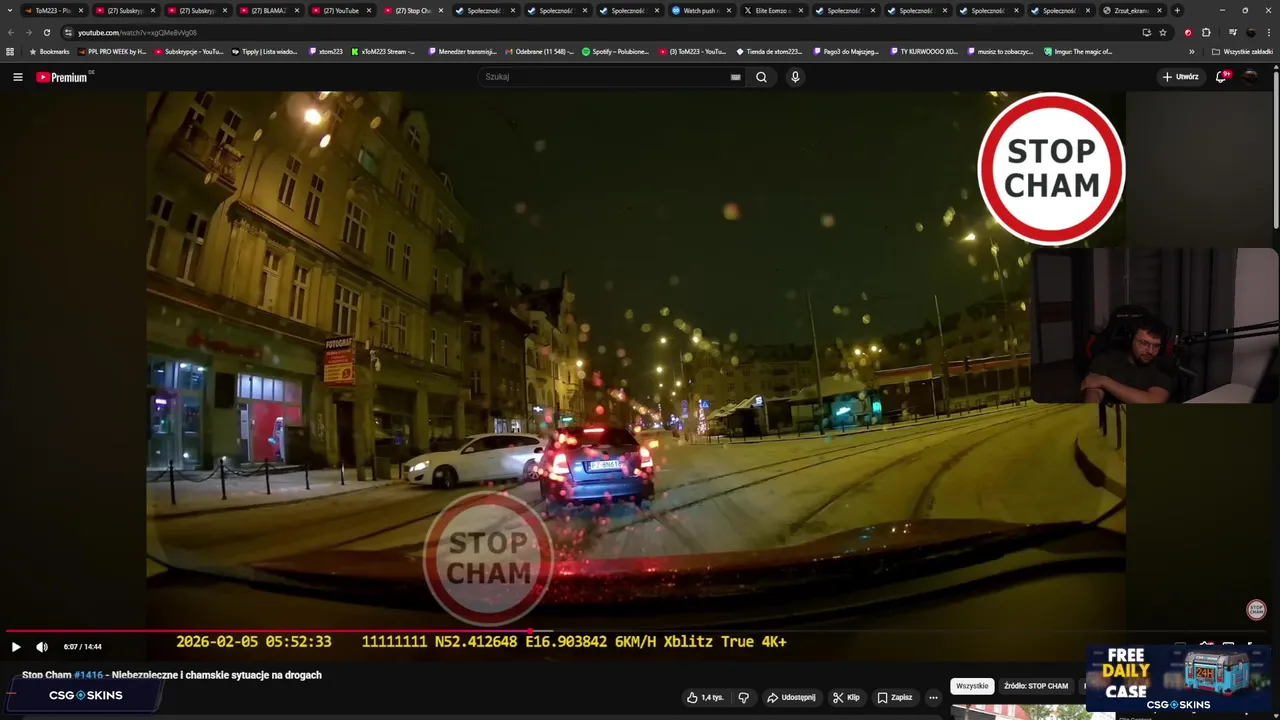Open more actions three-dot menu
The image size is (1280, 720).
933,697
